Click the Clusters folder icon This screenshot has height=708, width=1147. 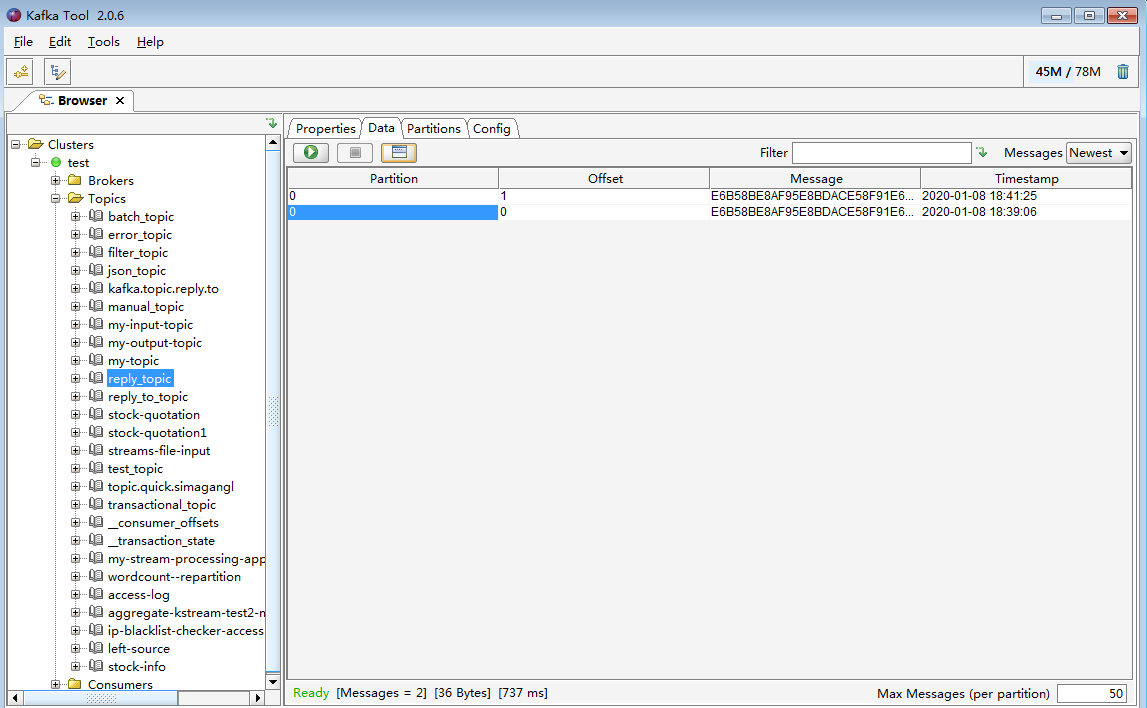coord(35,144)
